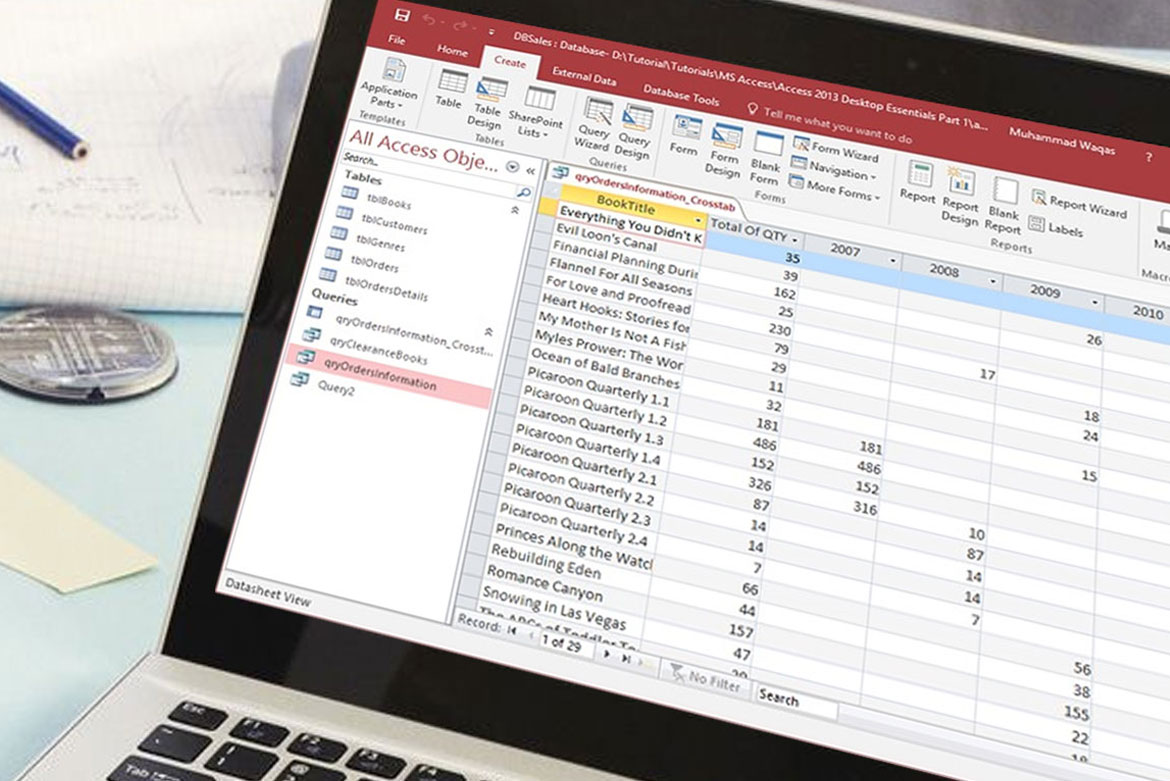The width and height of the screenshot is (1170, 781).
Task: Click the current record number field
Action: pos(563,643)
